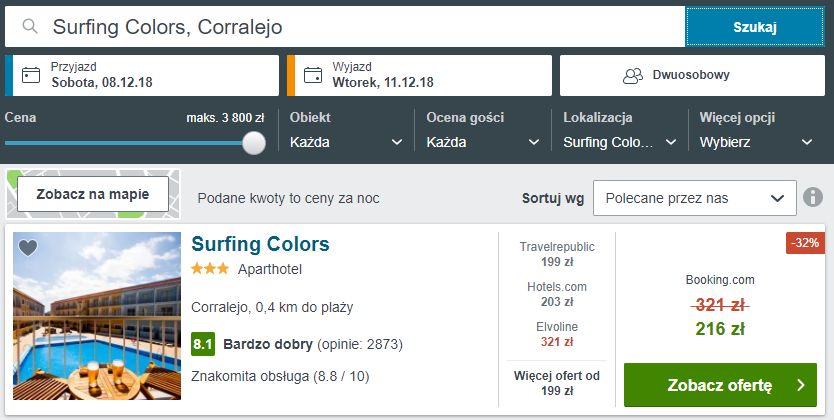Open the Więcej opcji dropdown
Image resolution: width=834 pixels, height=420 pixels.
[756, 142]
